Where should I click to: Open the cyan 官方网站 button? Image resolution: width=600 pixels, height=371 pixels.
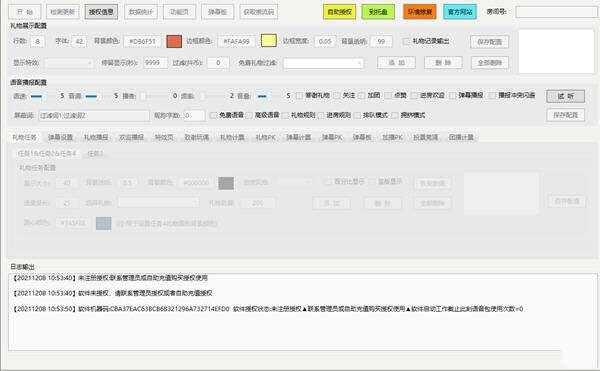point(460,12)
